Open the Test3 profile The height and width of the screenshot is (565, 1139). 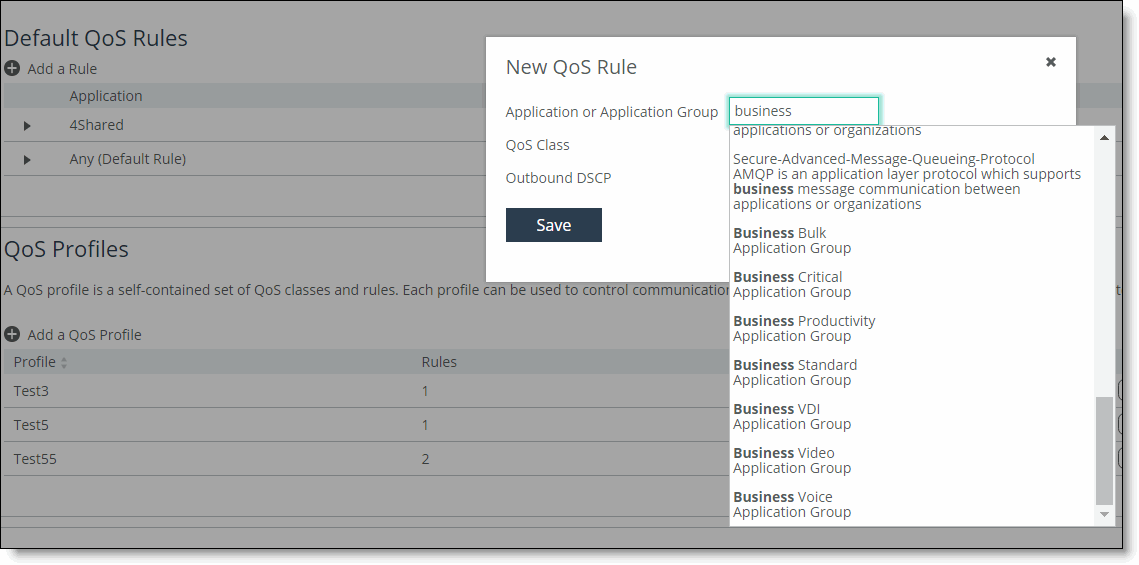tap(31, 391)
